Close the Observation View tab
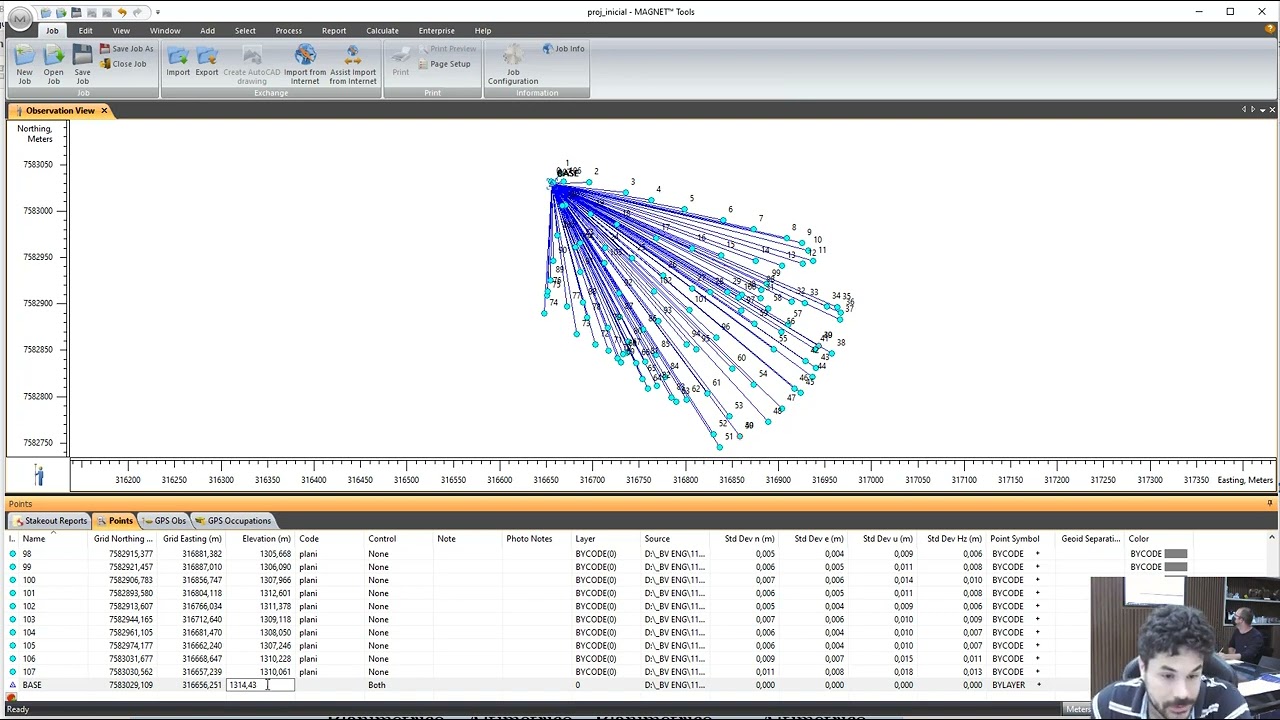The image size is (1280, 720). coord(104,110)
